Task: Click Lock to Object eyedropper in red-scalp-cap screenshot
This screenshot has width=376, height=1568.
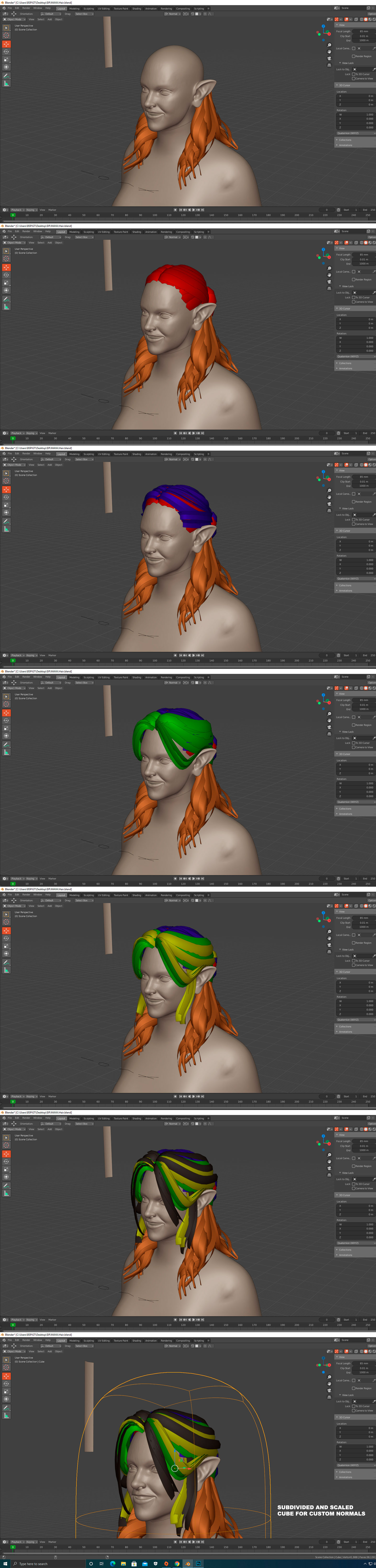Action: pyautogui.click(x=374, y=293)
